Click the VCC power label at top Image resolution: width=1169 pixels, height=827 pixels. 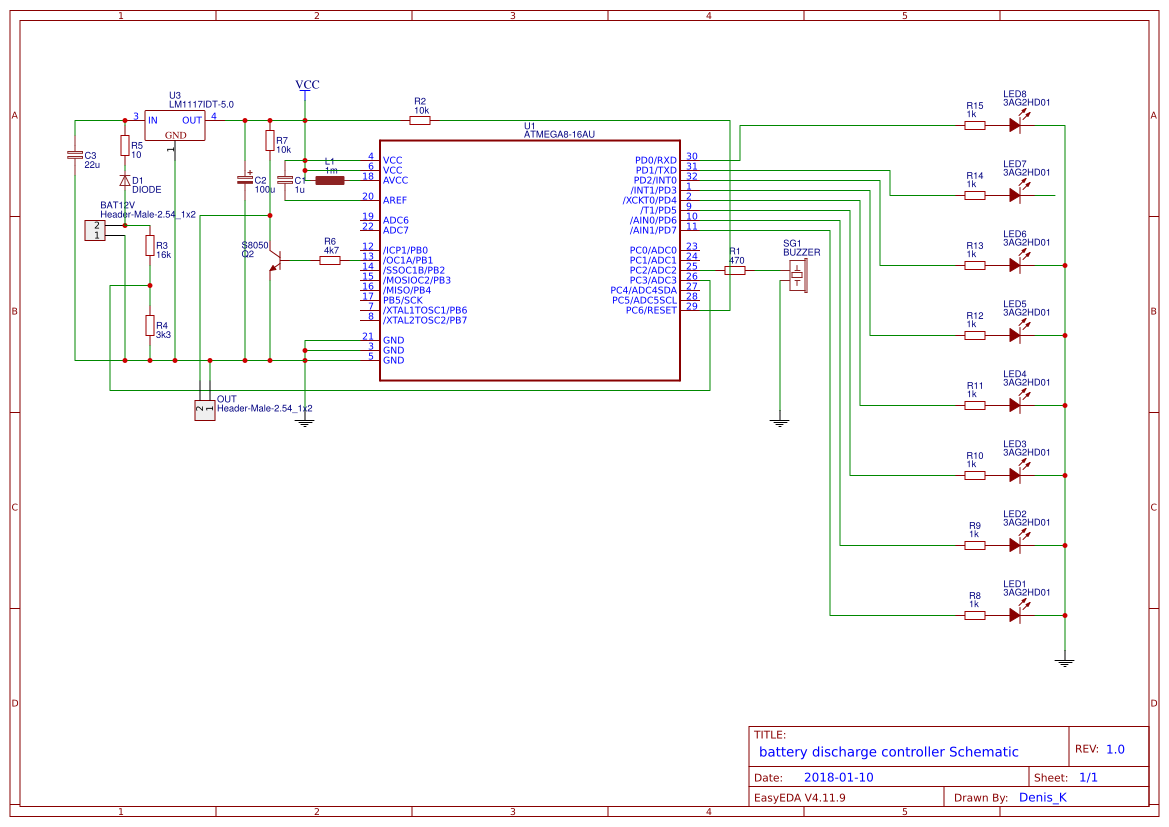tap(305, 85)
